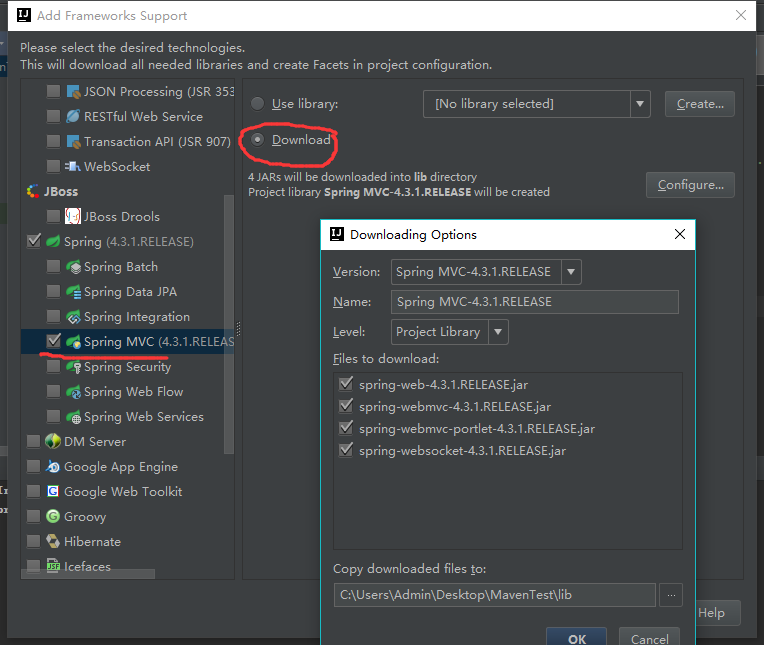Tick the RESTful Web Service checkbox
Image resolution: width=764 pixels, height=645 pixels.
(x=53, y=116)
